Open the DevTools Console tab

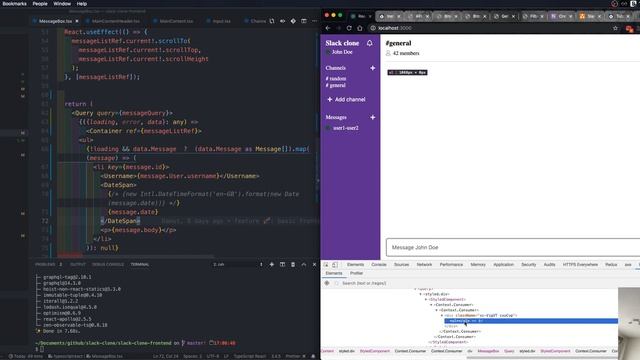tap(379, 264)
